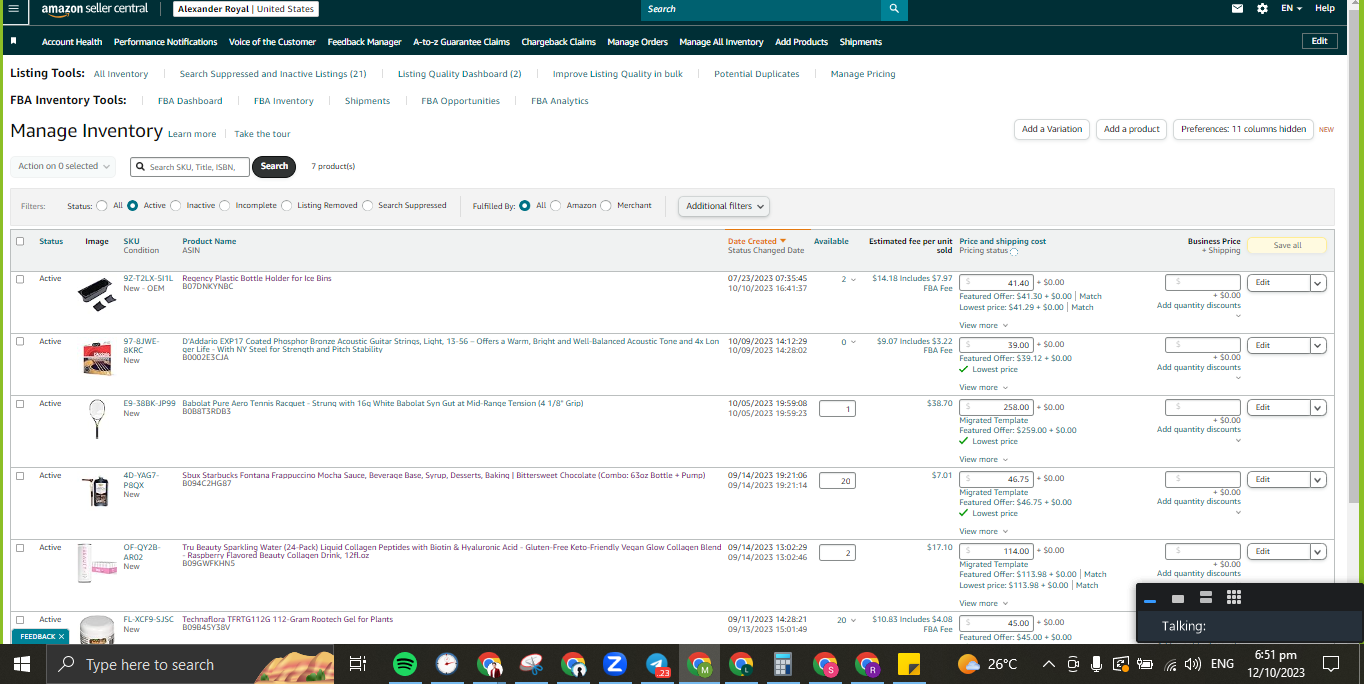Open the Action on 0 selected dropdown
The height and width of the screenshot is (684, 1364).
coord(64,166)
